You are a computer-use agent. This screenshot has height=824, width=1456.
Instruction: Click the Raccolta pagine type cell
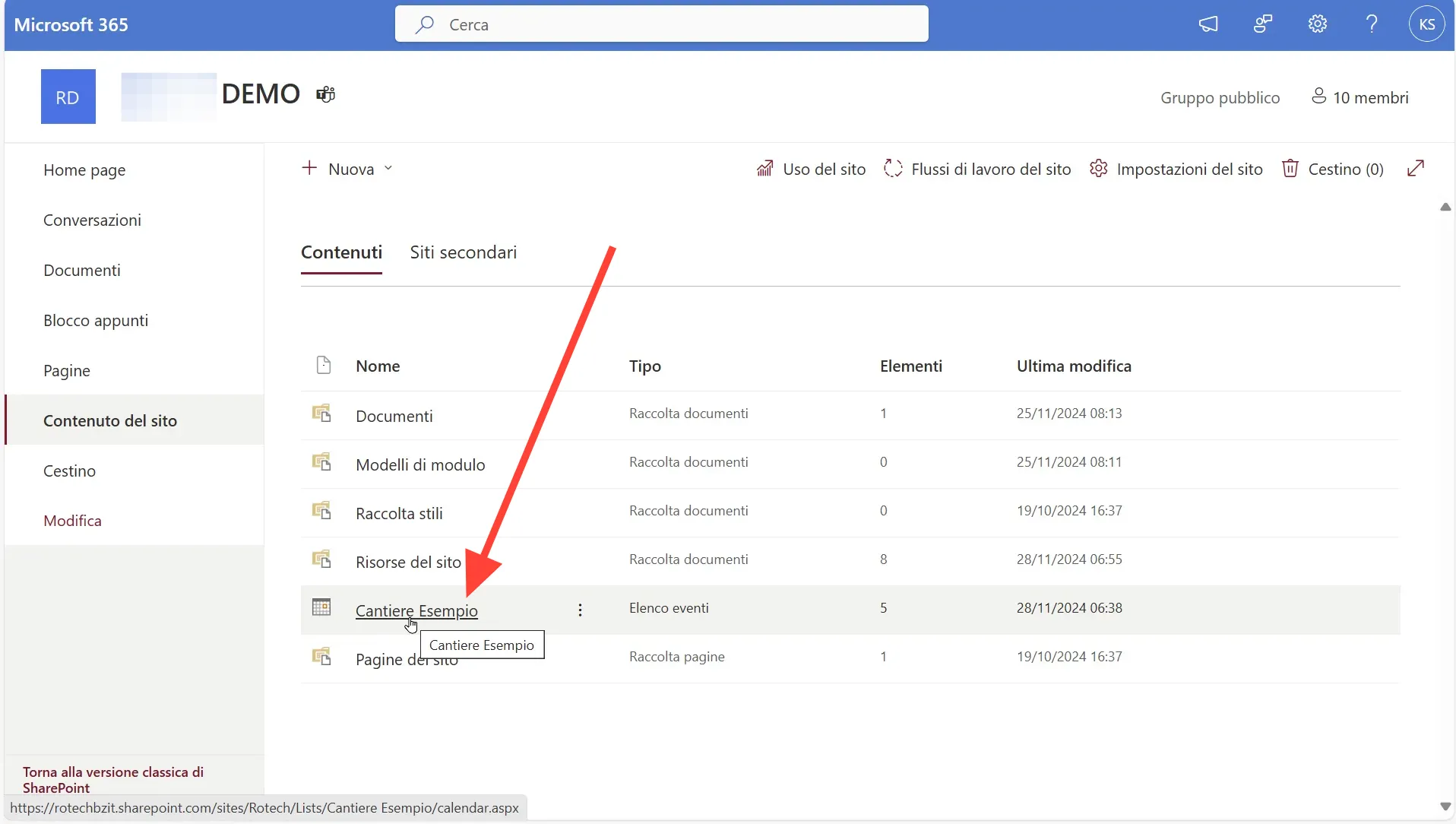click(x=676, y=656)
